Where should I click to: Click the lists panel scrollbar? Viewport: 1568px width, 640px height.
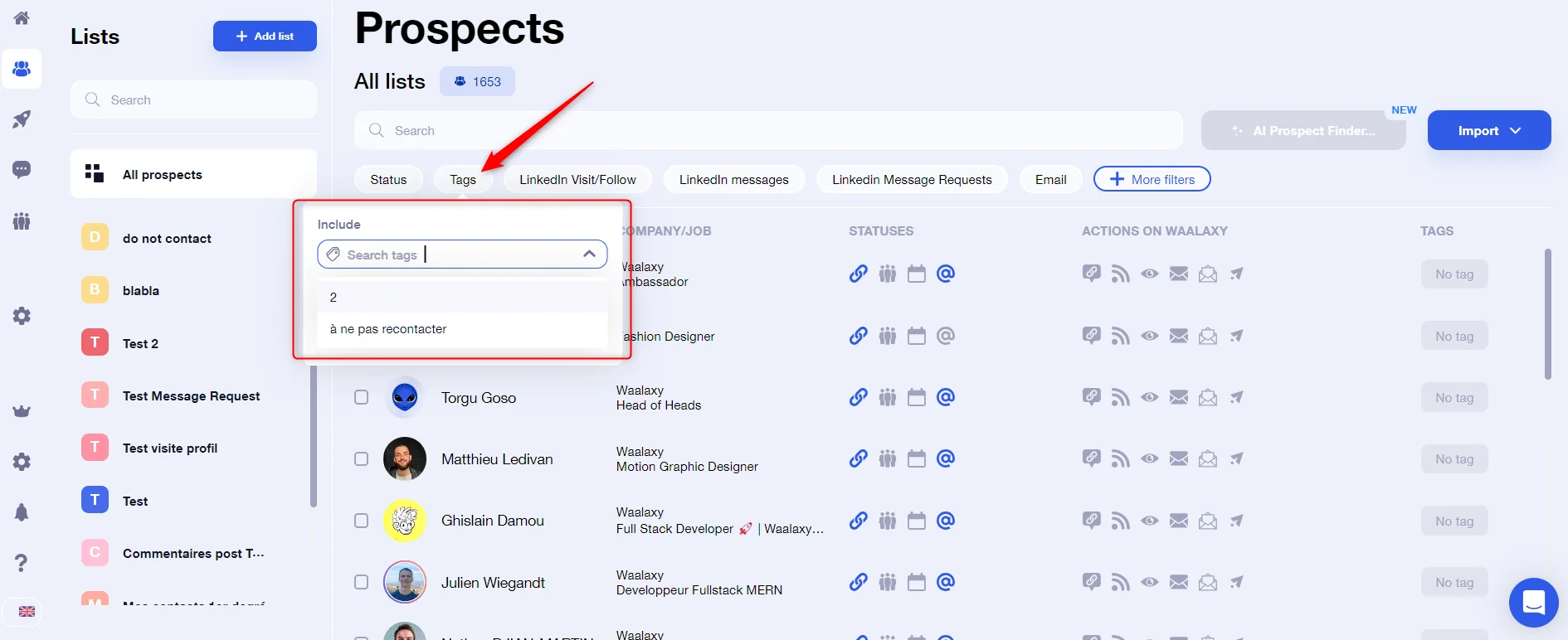click(x=313, y=436)
